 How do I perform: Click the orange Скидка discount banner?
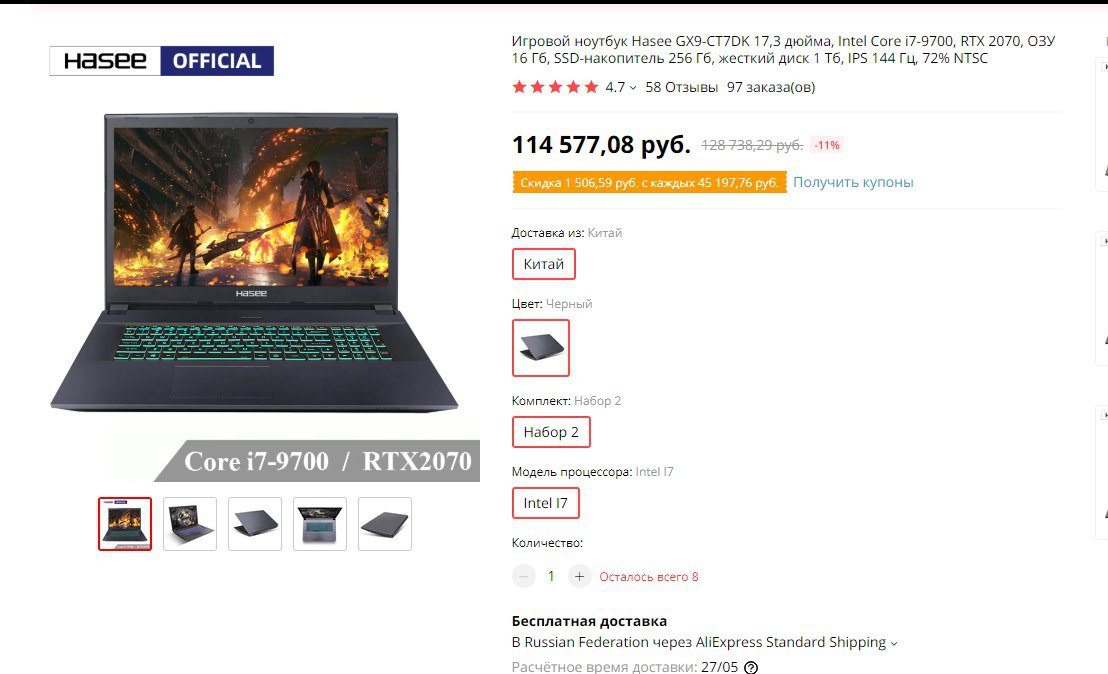tap(649, 183)
